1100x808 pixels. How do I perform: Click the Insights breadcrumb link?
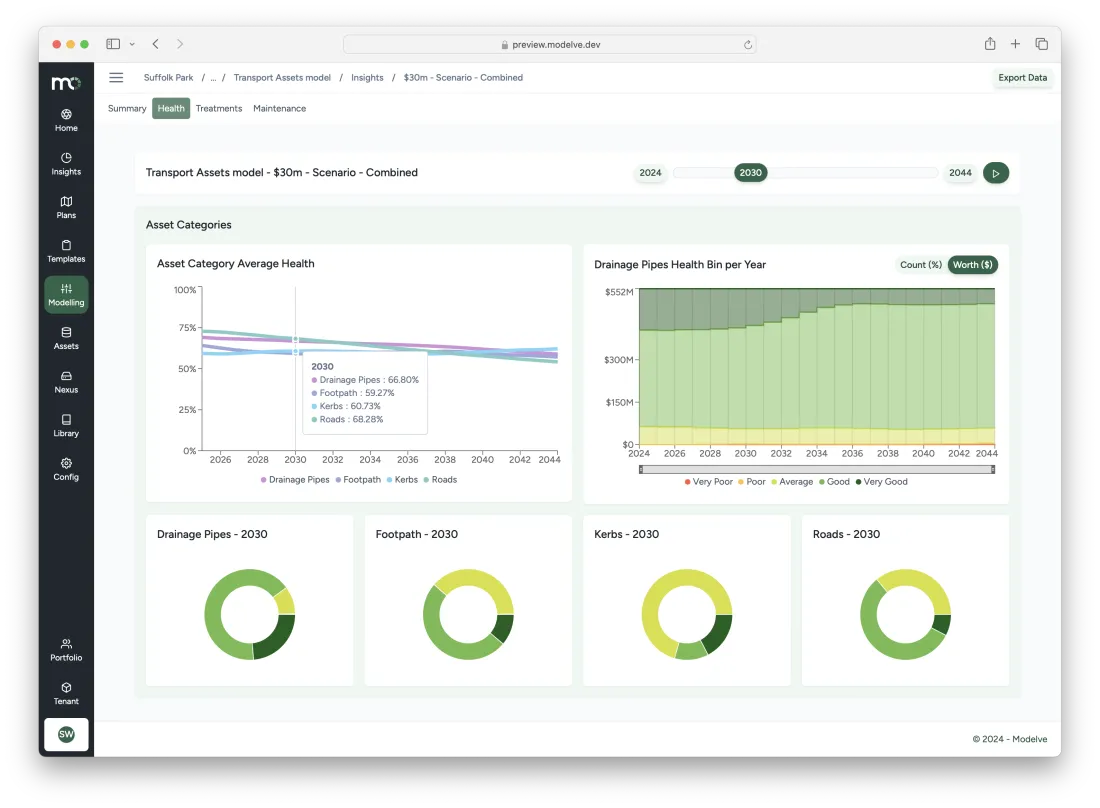click(367, 78)
